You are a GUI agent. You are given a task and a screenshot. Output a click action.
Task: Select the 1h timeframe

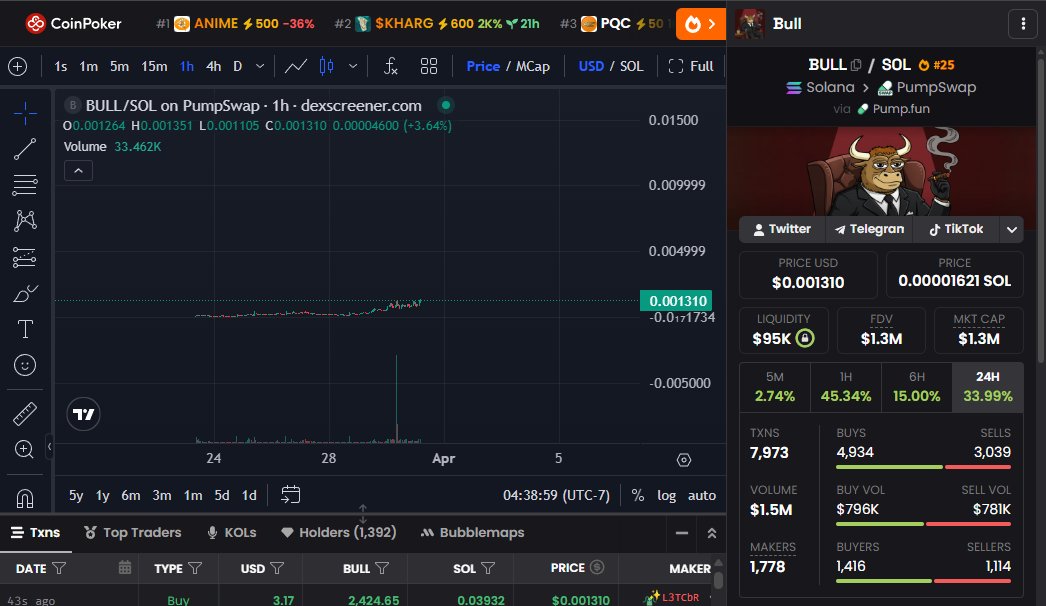click(x=187, y=66)
